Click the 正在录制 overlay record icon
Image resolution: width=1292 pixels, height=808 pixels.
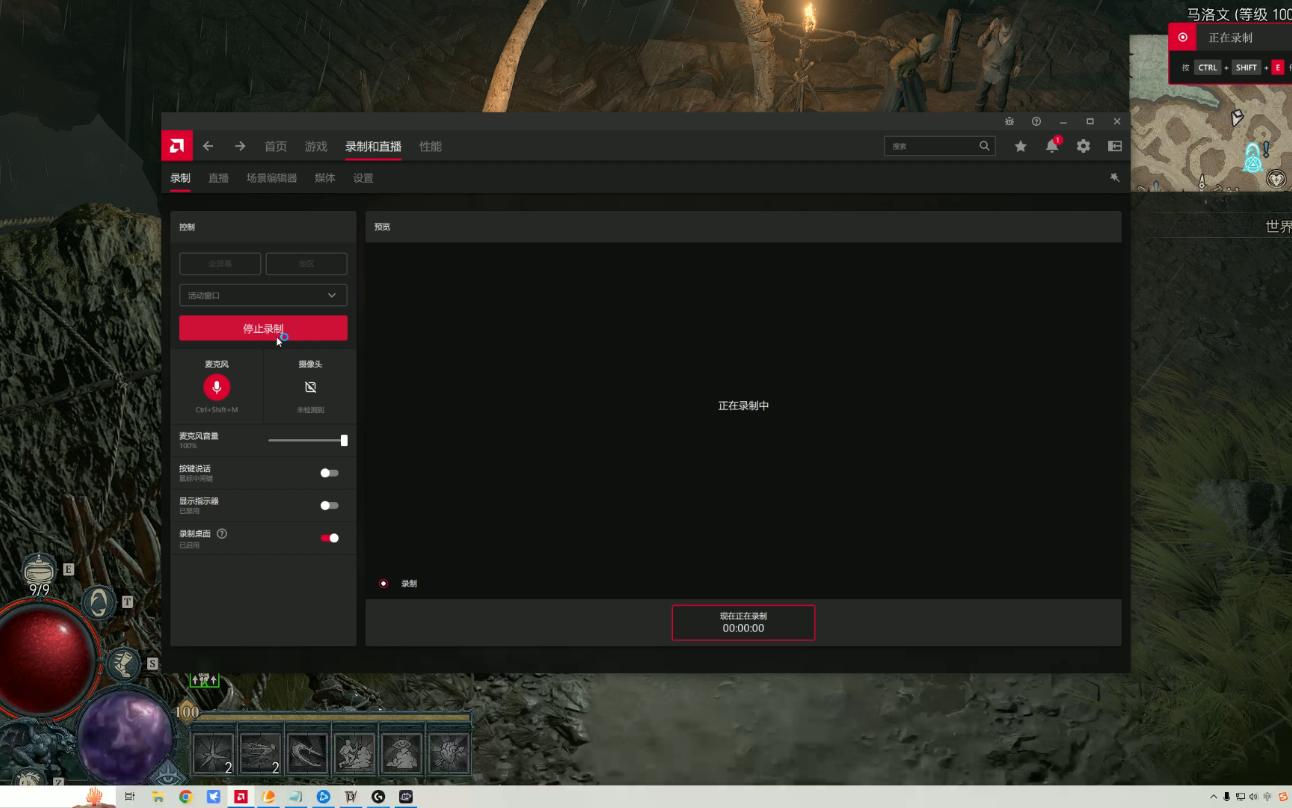tap(1183, 38)
